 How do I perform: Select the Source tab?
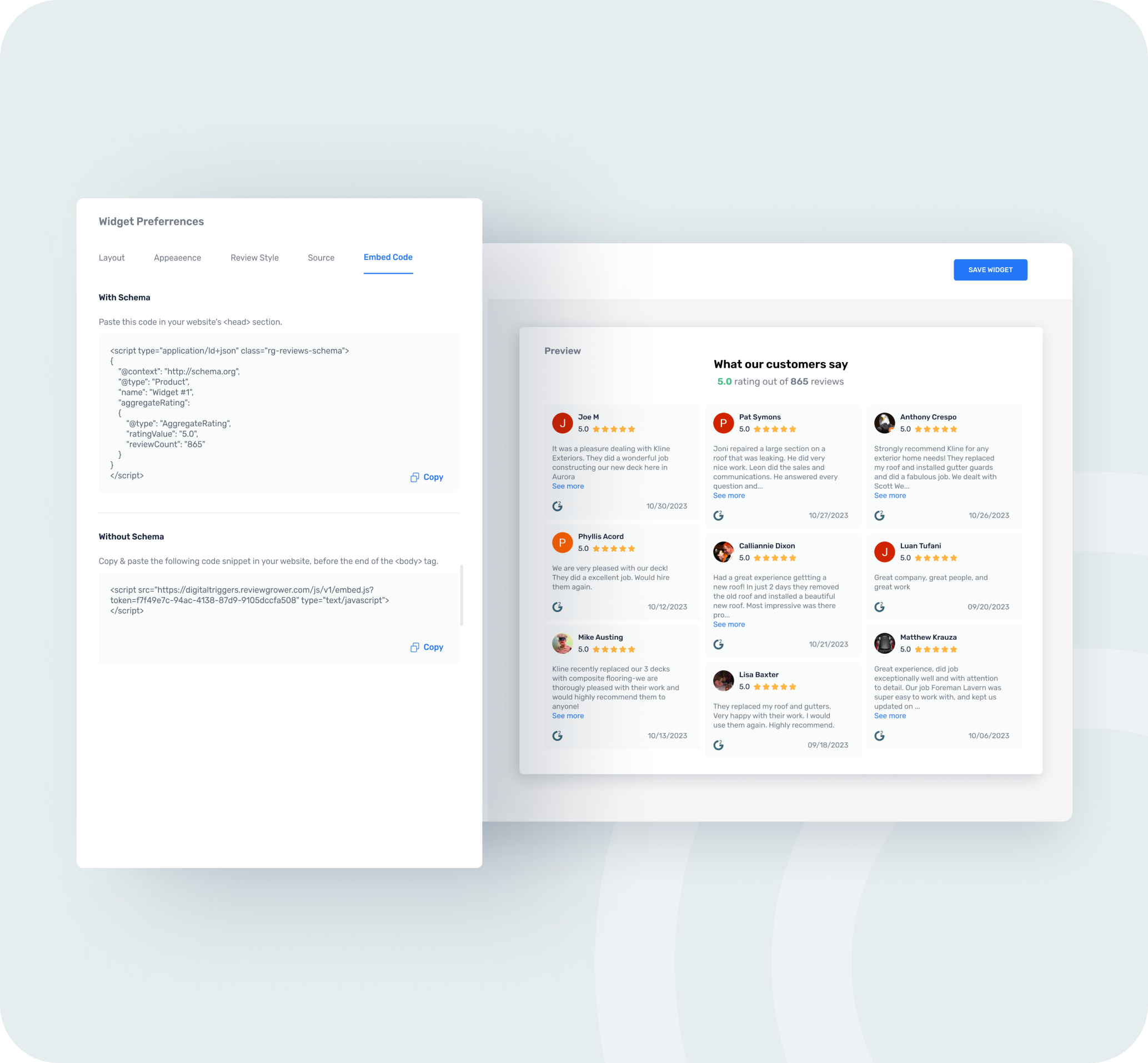tap(321, 257)
